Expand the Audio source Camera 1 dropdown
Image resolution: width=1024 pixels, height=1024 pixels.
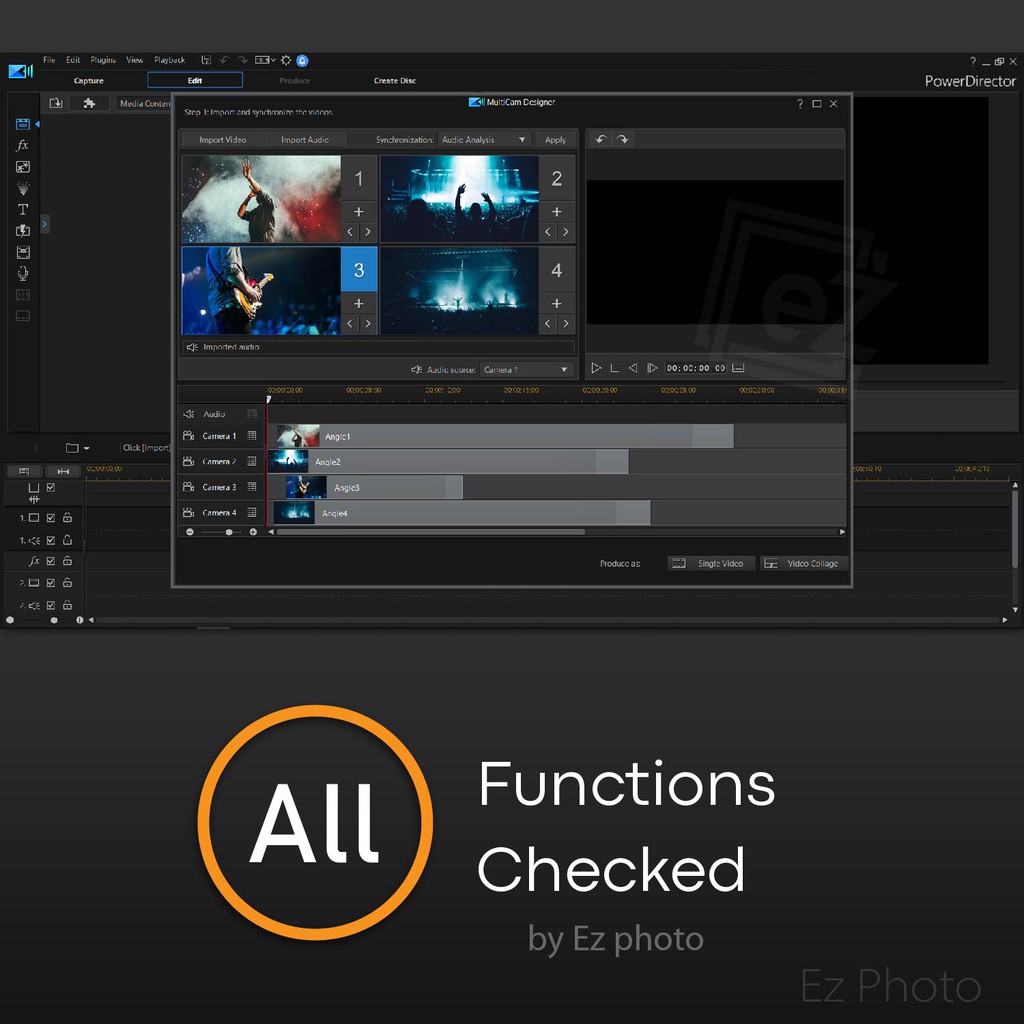525,370
